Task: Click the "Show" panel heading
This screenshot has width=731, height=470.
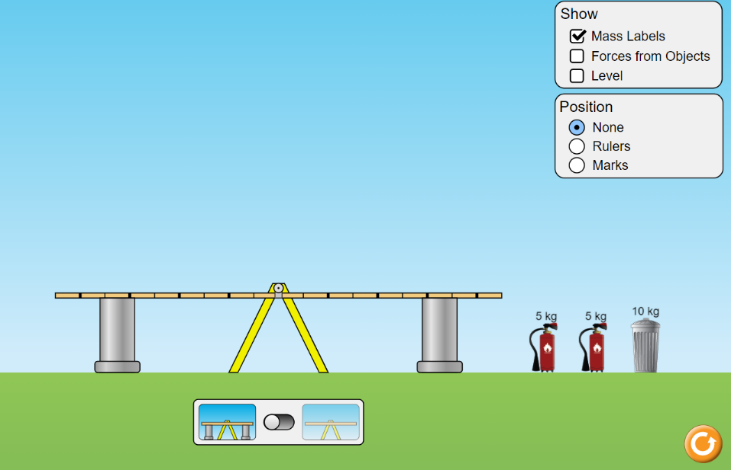Action: tap(579, 14)
